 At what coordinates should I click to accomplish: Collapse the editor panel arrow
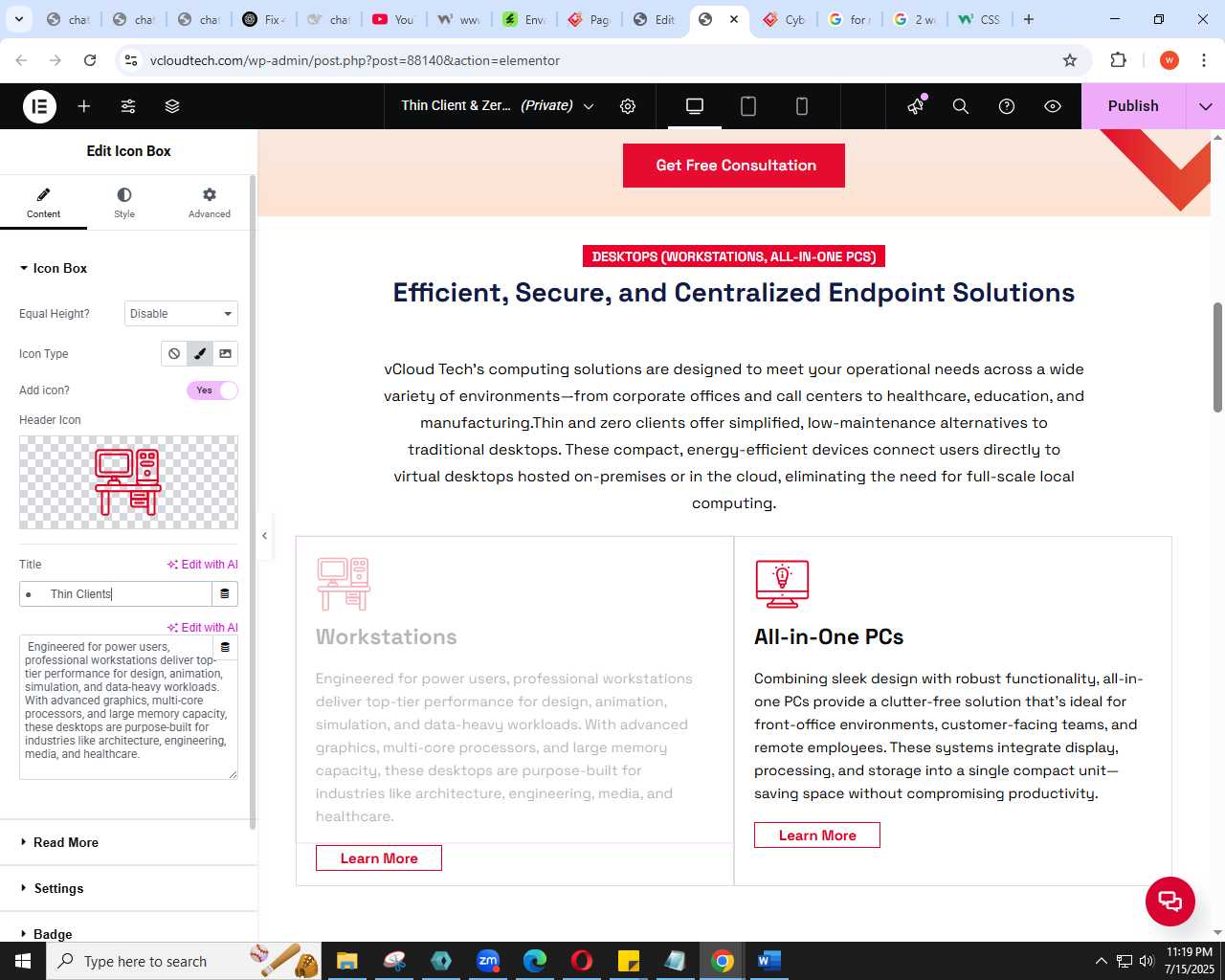(265, 536)
